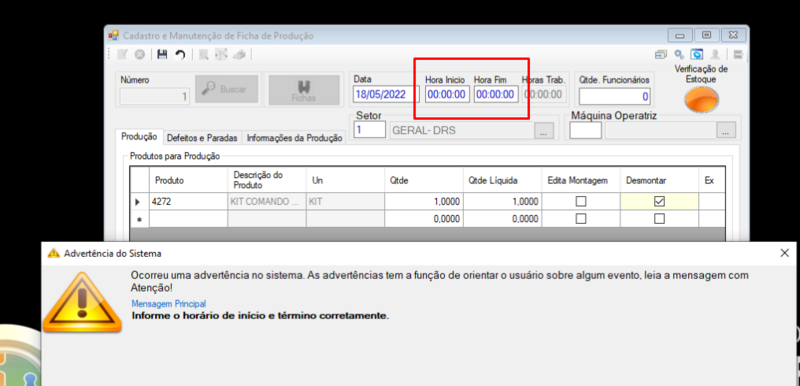
Task: Click the Un column header
Action: coord(345,181)
